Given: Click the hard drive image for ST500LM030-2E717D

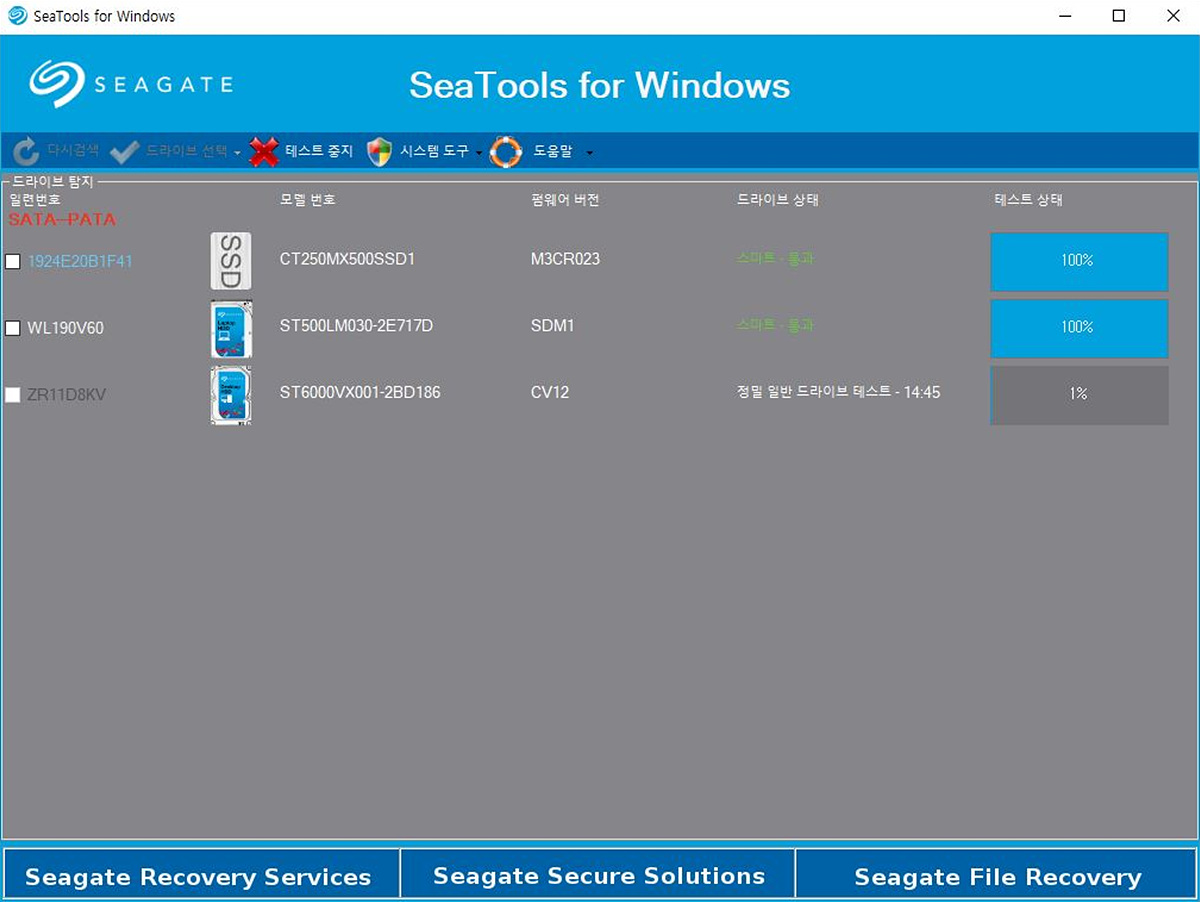Looking at the screenshot, I should tap(231, 329).
